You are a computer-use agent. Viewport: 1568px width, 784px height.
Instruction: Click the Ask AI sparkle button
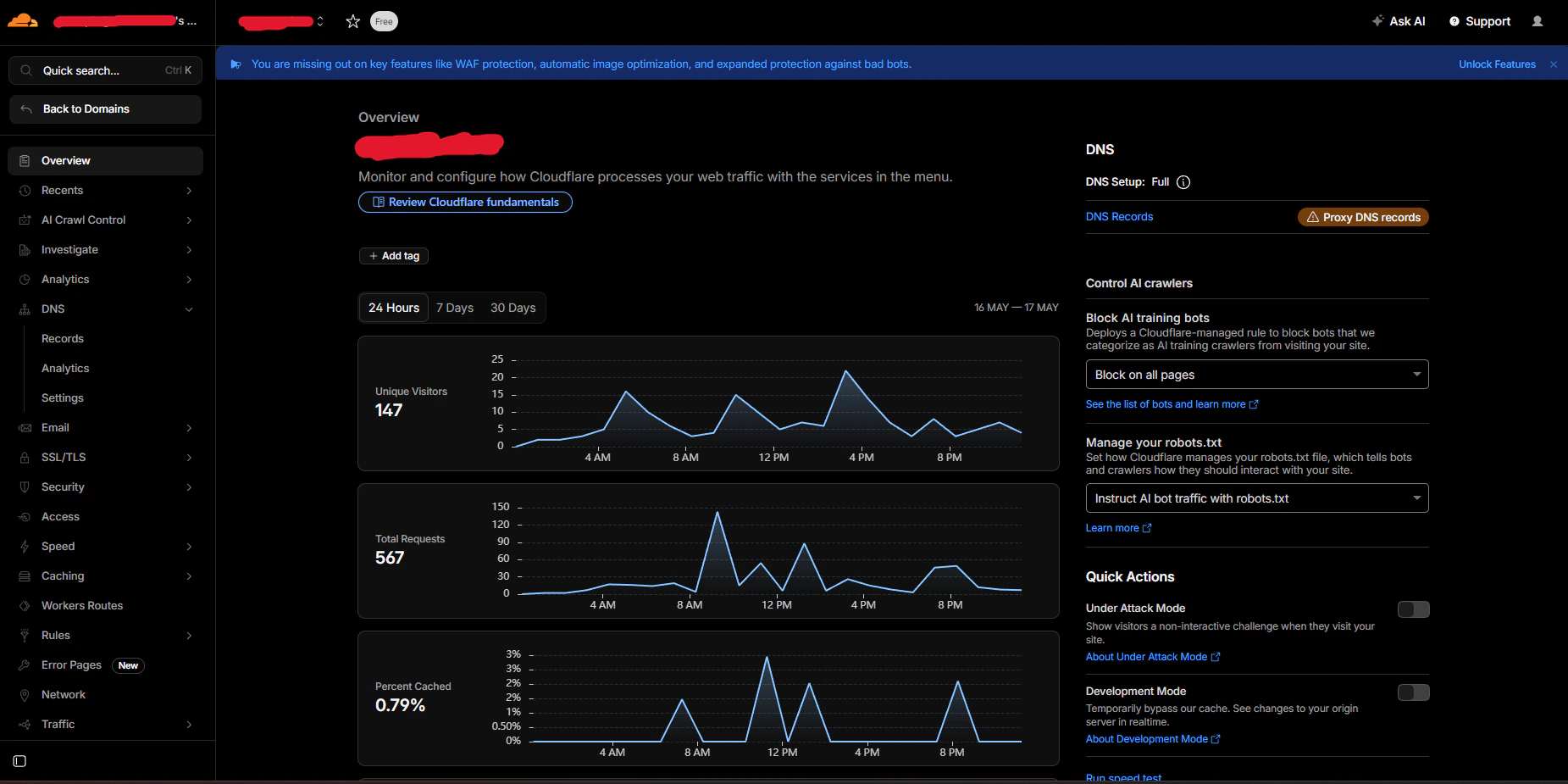tap(1399, 21)
